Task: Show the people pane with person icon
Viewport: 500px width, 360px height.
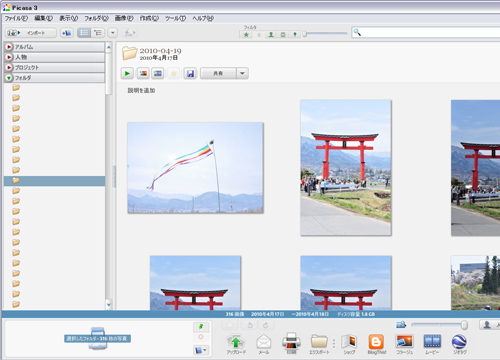Action: [x=487, y=324]
